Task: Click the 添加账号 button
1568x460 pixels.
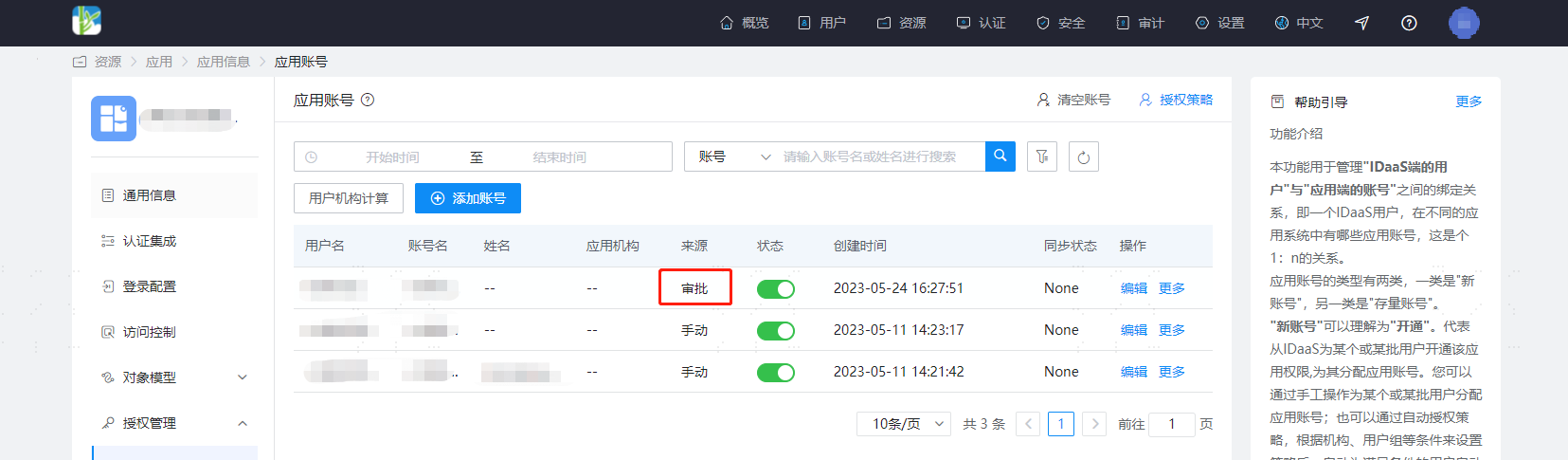Action: [x=468, y=198]
